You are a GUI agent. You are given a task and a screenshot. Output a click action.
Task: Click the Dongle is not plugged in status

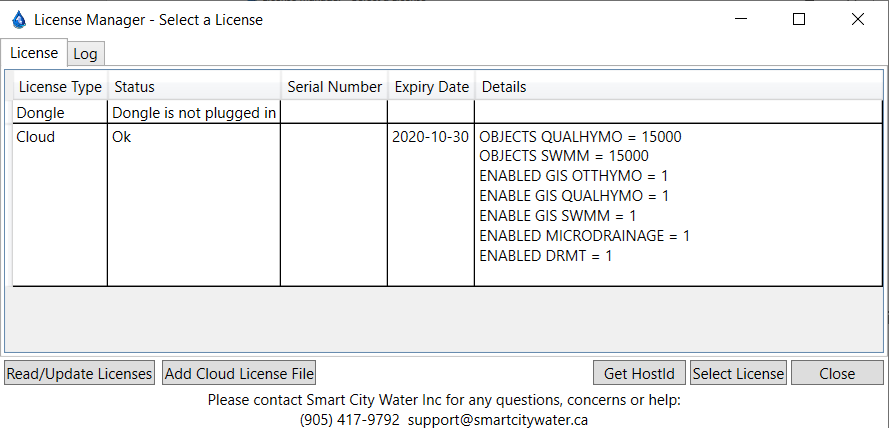(194, 113)
